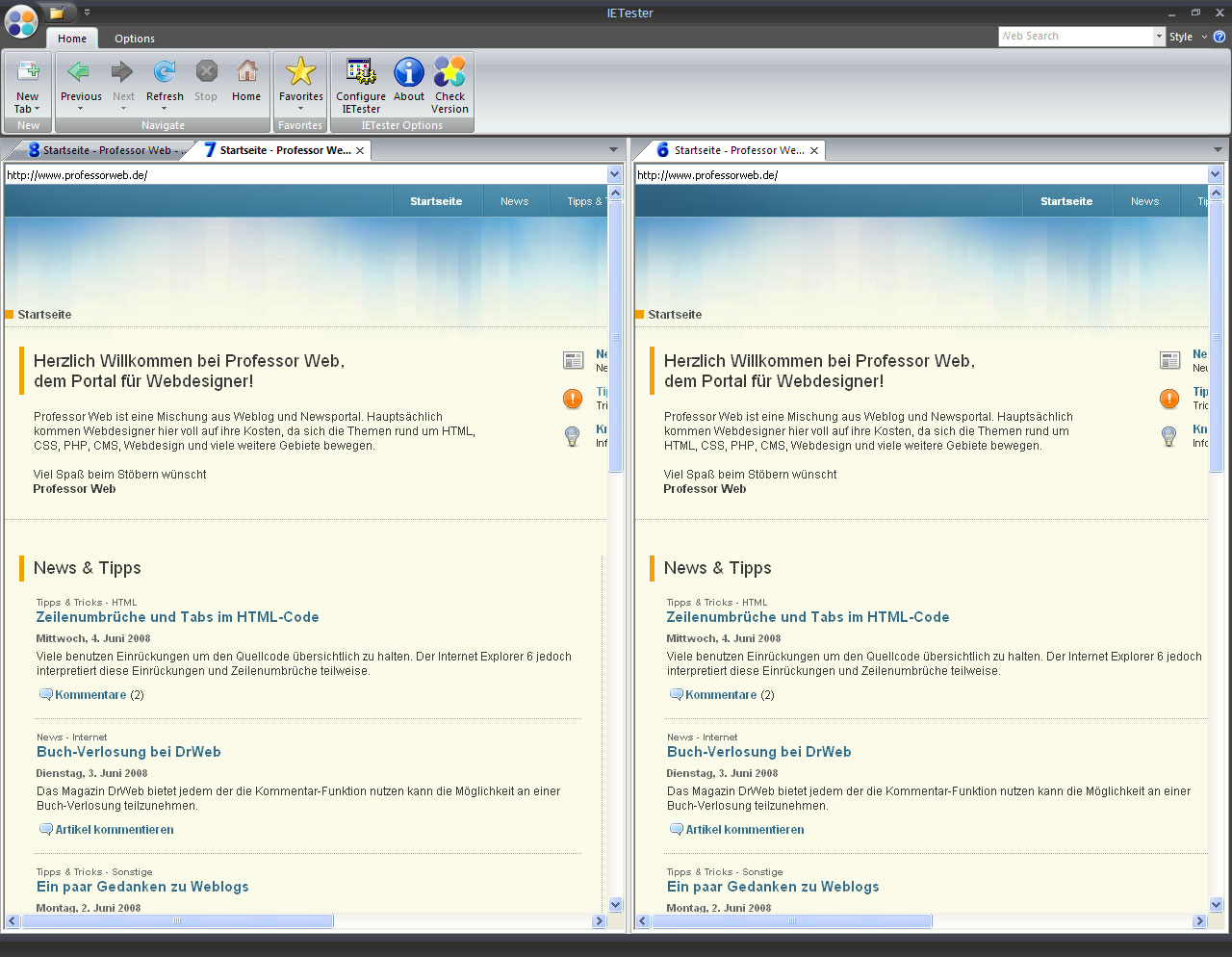This screenshot has height=957, width=1232.
Task: Open the tab list arrow of the IE6 pane
Action: [x=1218, y=150]
